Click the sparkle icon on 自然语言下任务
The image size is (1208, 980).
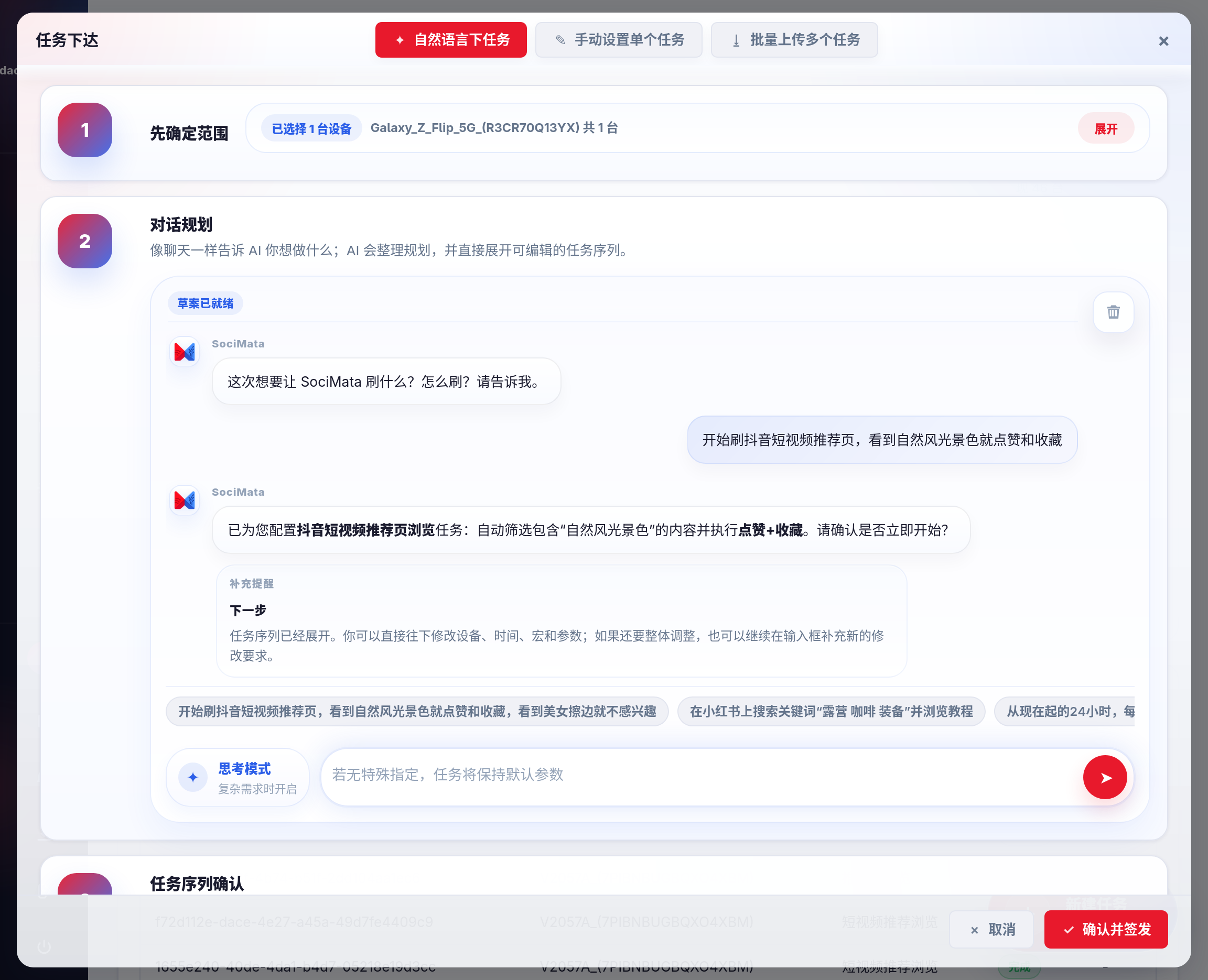[400, 39]
